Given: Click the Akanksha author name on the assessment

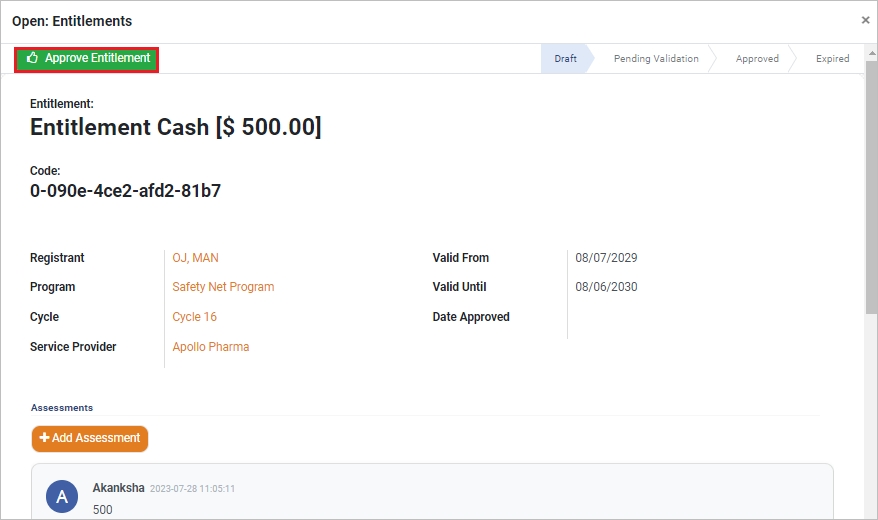Looking at the screenshot, I should [118, 488].
